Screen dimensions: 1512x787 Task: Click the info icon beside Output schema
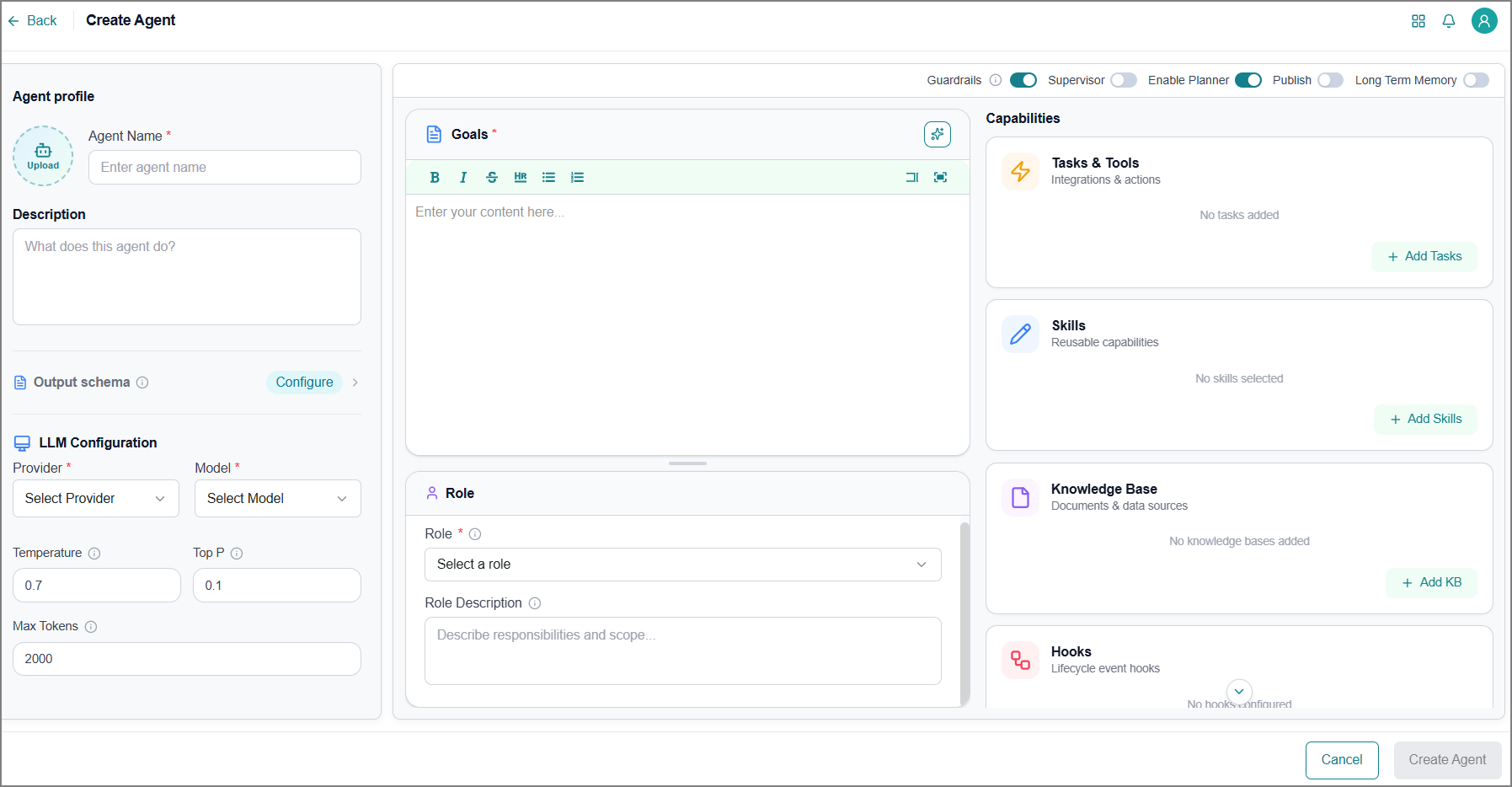click(142, 383)
